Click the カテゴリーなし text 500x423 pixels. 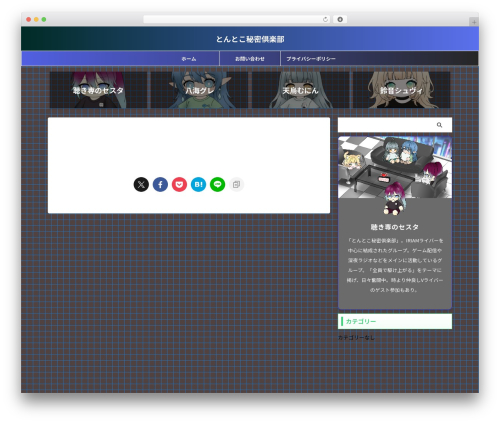tap(356, 337)
